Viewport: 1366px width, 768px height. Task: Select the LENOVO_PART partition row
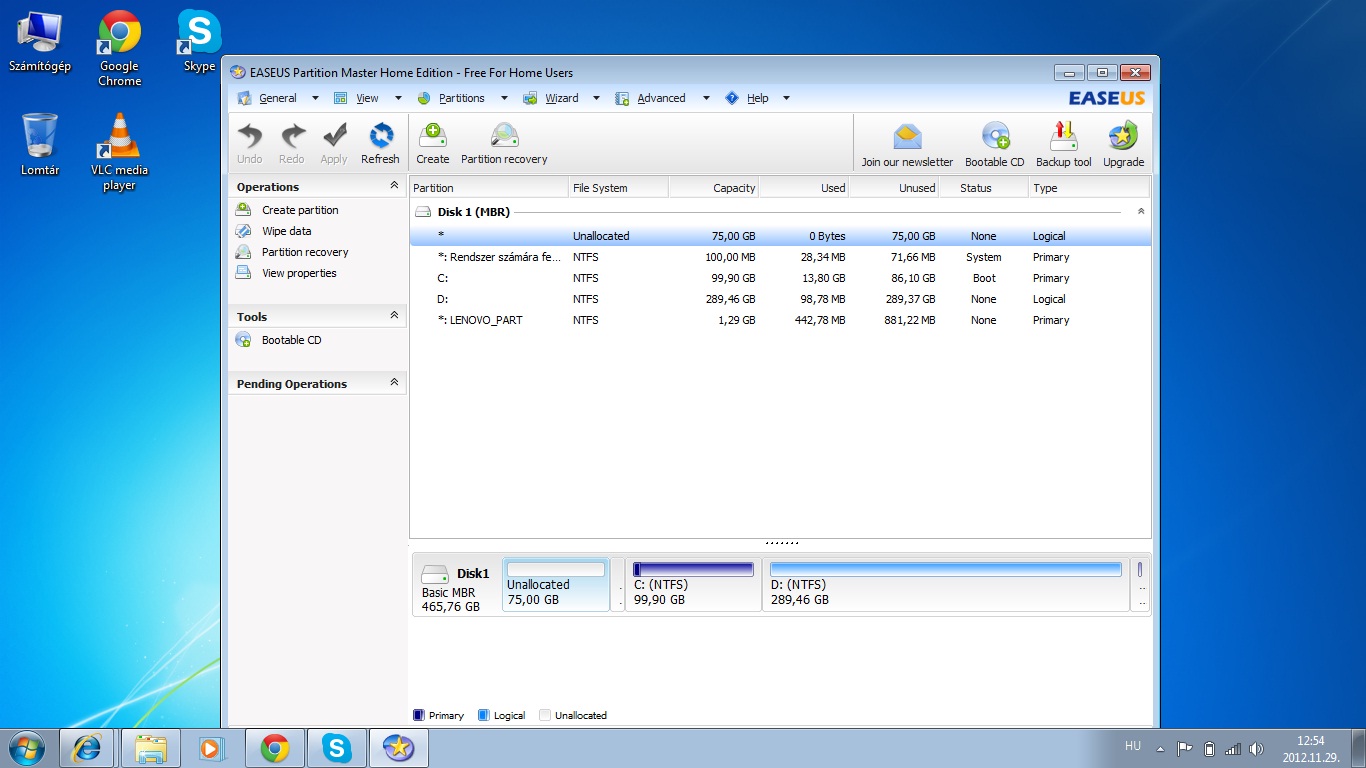pos(780,320)
